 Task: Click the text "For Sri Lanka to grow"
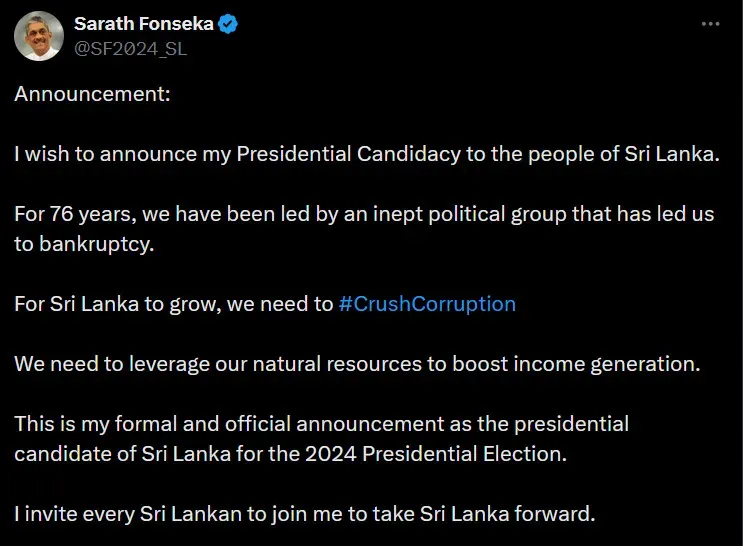118,304
